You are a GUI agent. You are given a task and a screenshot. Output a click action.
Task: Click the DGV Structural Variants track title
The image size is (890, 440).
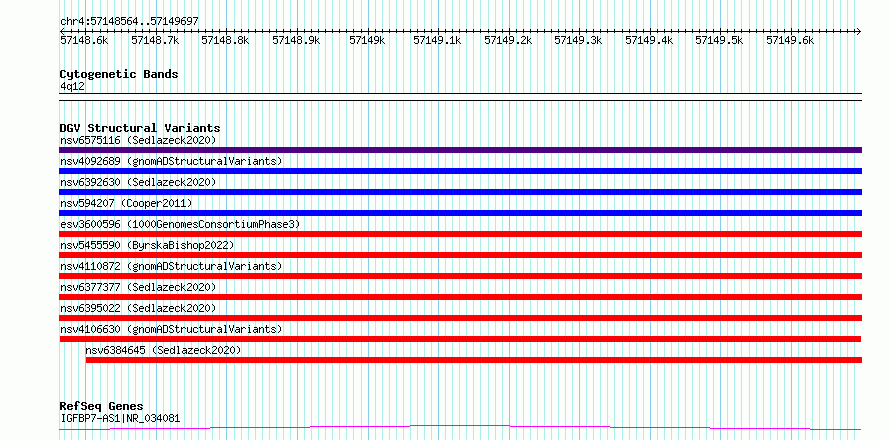(140, 128)
